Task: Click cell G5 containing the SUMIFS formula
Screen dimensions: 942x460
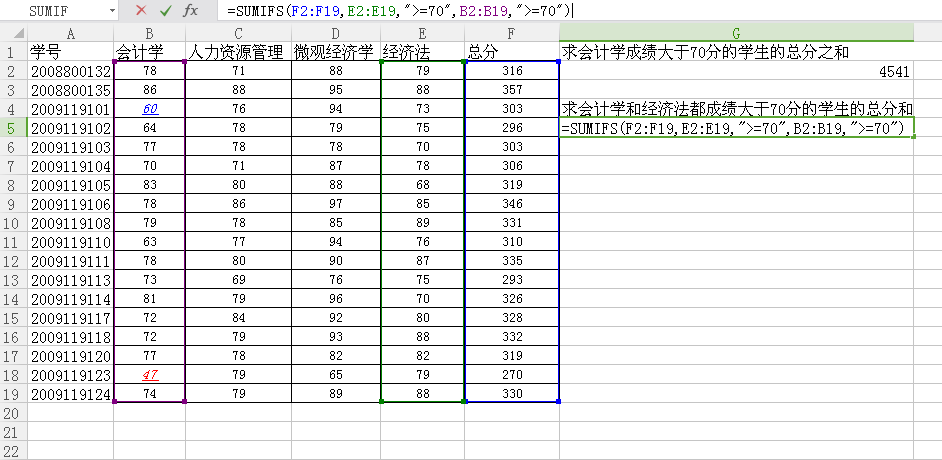Action: pos(736,129)
